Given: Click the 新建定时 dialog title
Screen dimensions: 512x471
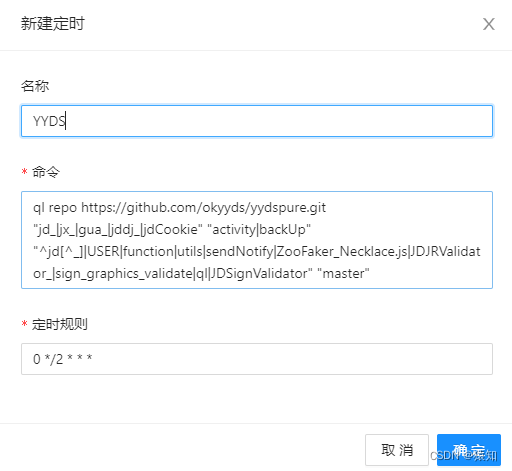Looking at the screenshot, I should coord(53,24).
